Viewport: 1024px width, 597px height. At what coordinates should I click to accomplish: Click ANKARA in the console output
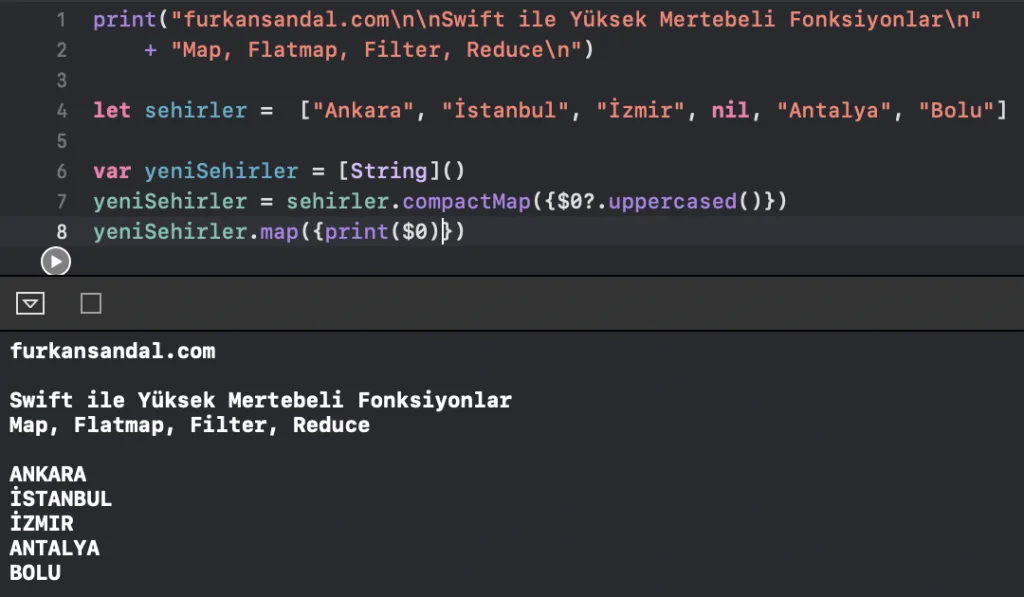coord(48,474)
